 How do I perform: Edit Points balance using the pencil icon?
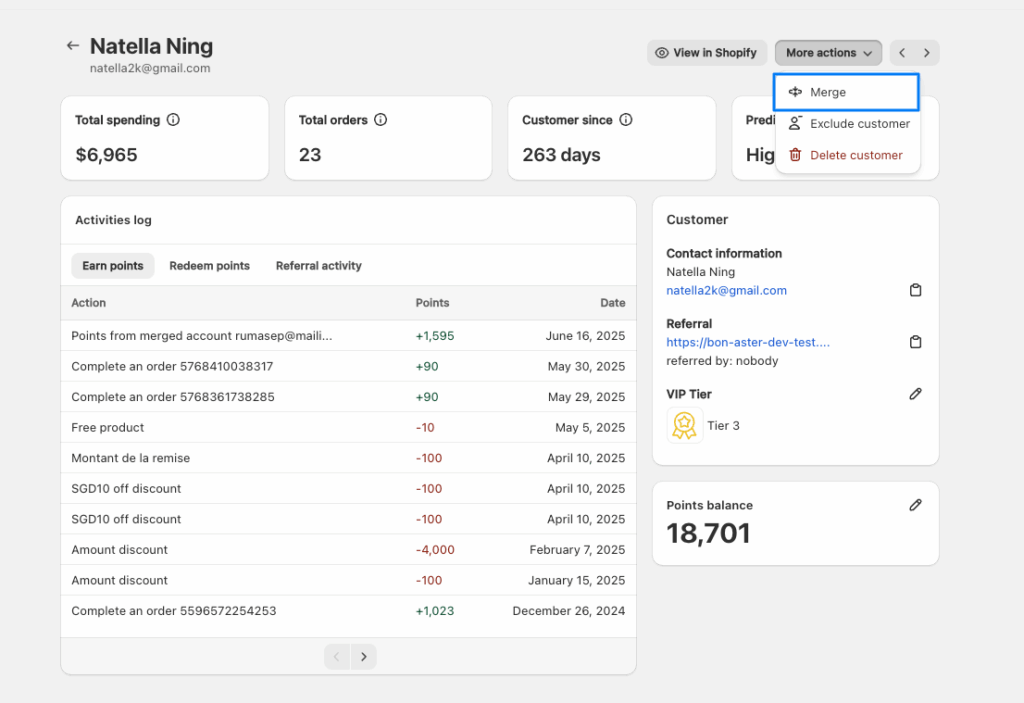tap(915, 505)
